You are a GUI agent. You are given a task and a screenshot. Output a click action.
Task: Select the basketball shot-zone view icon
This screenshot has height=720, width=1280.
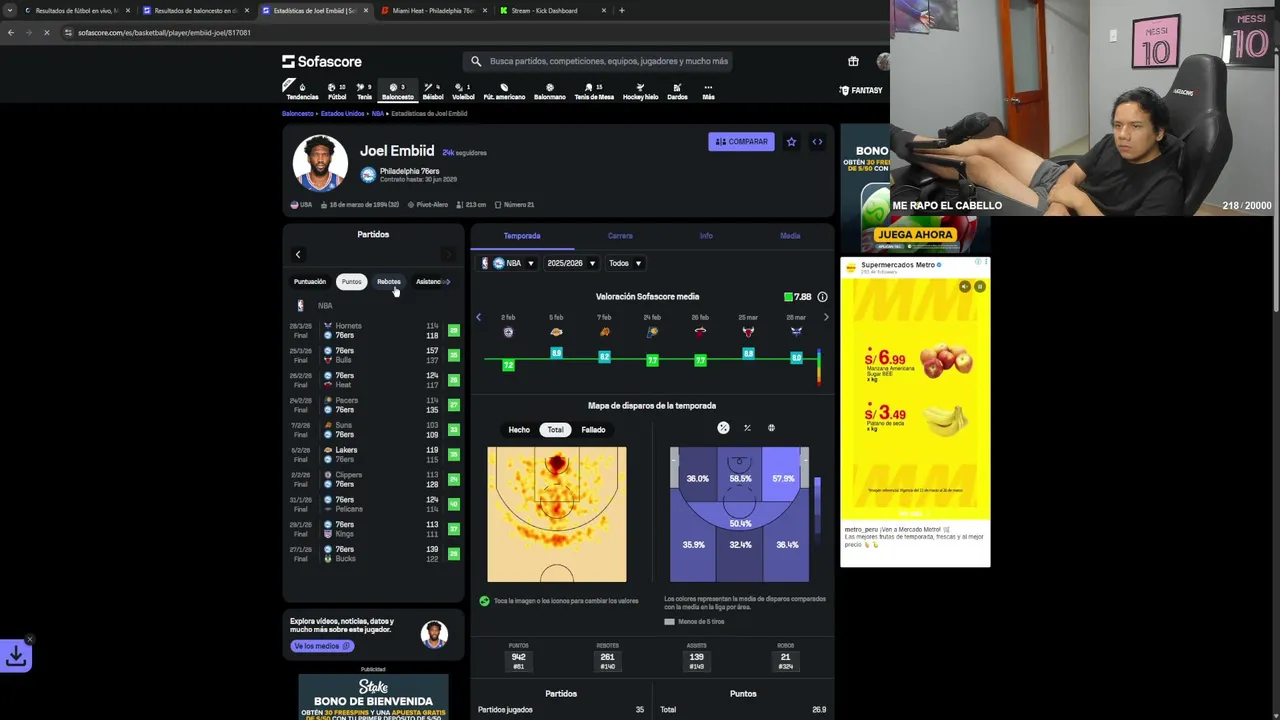(x=771, y=428)
